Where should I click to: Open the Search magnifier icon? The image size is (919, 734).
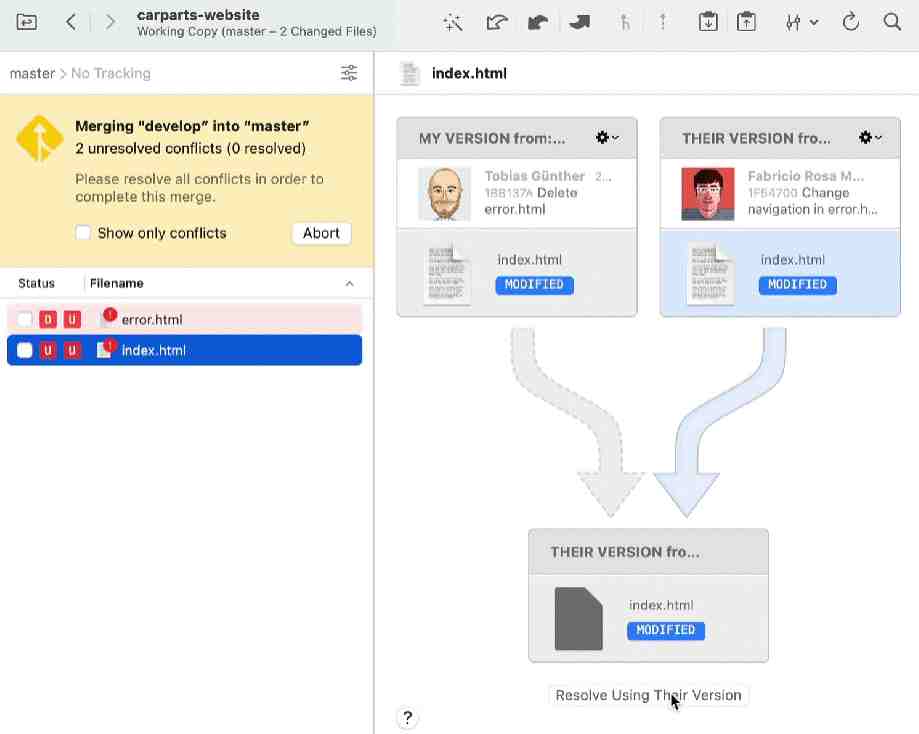[x=892, y=22]
